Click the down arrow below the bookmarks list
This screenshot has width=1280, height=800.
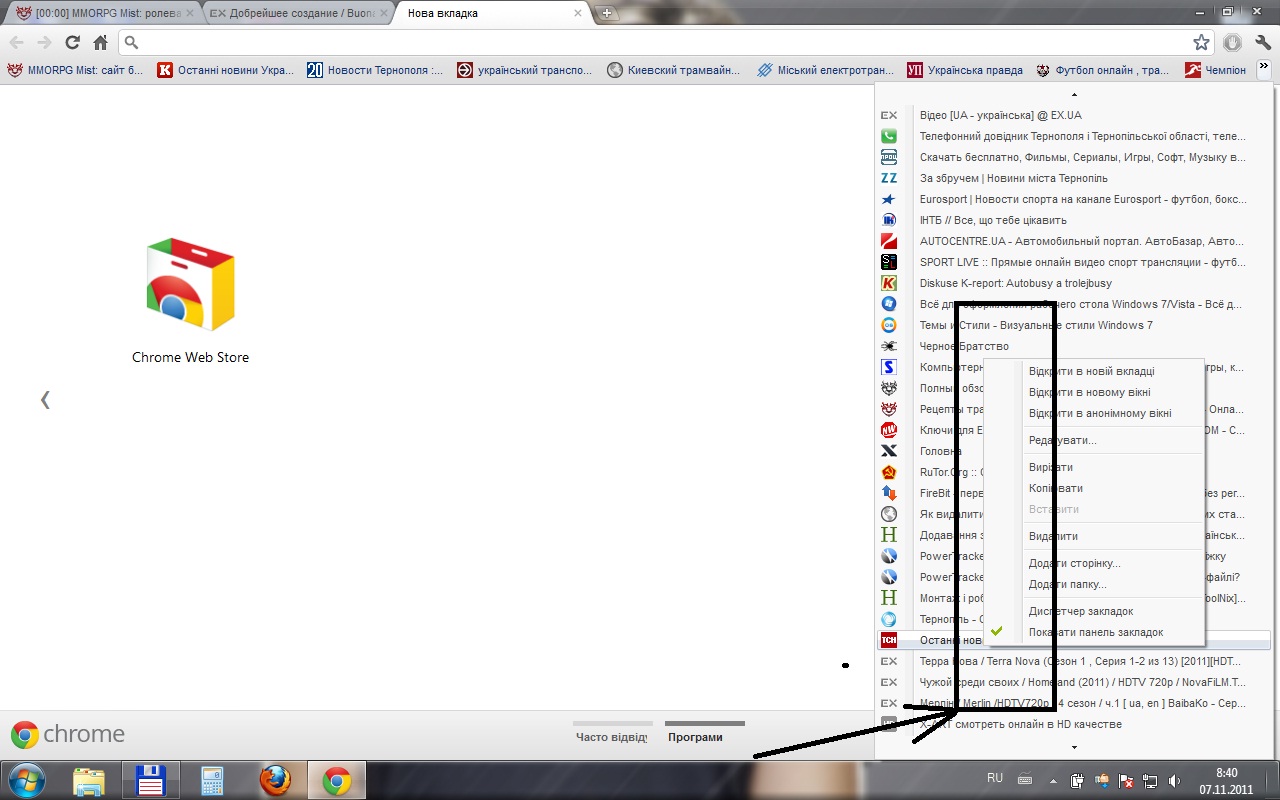[1074, 747]
